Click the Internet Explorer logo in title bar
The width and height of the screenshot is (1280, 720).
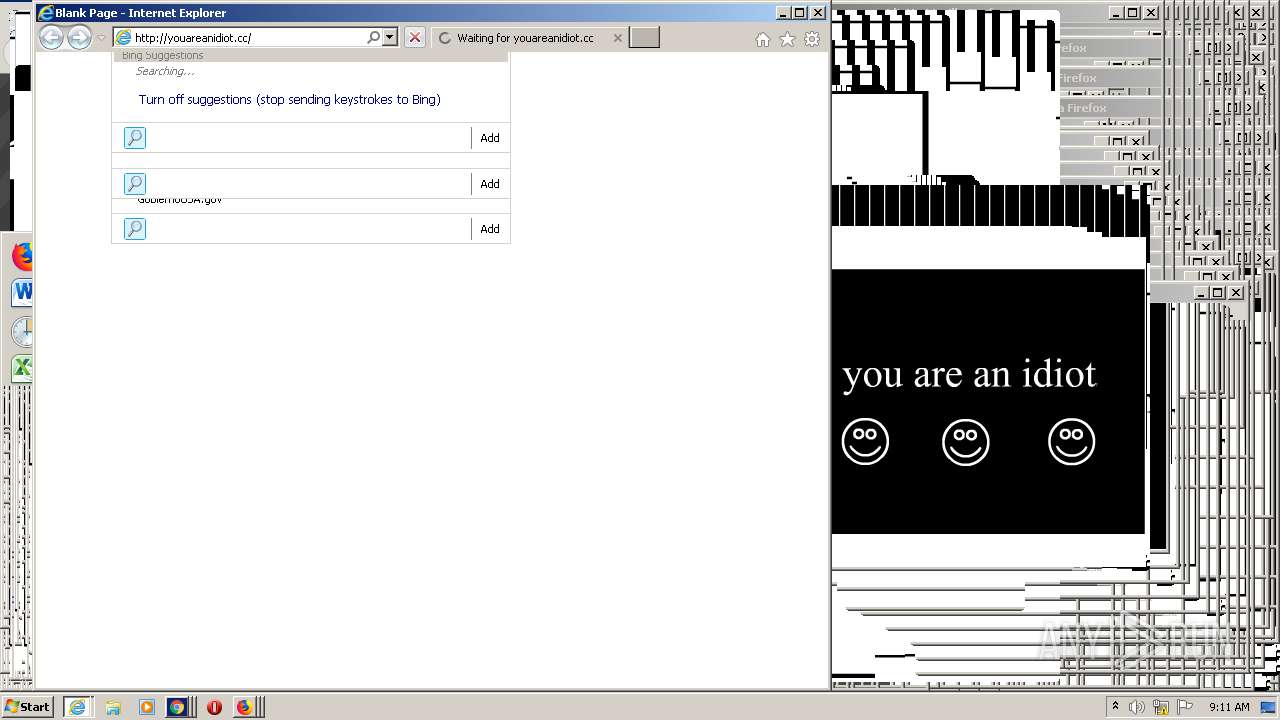click(45, 13)
